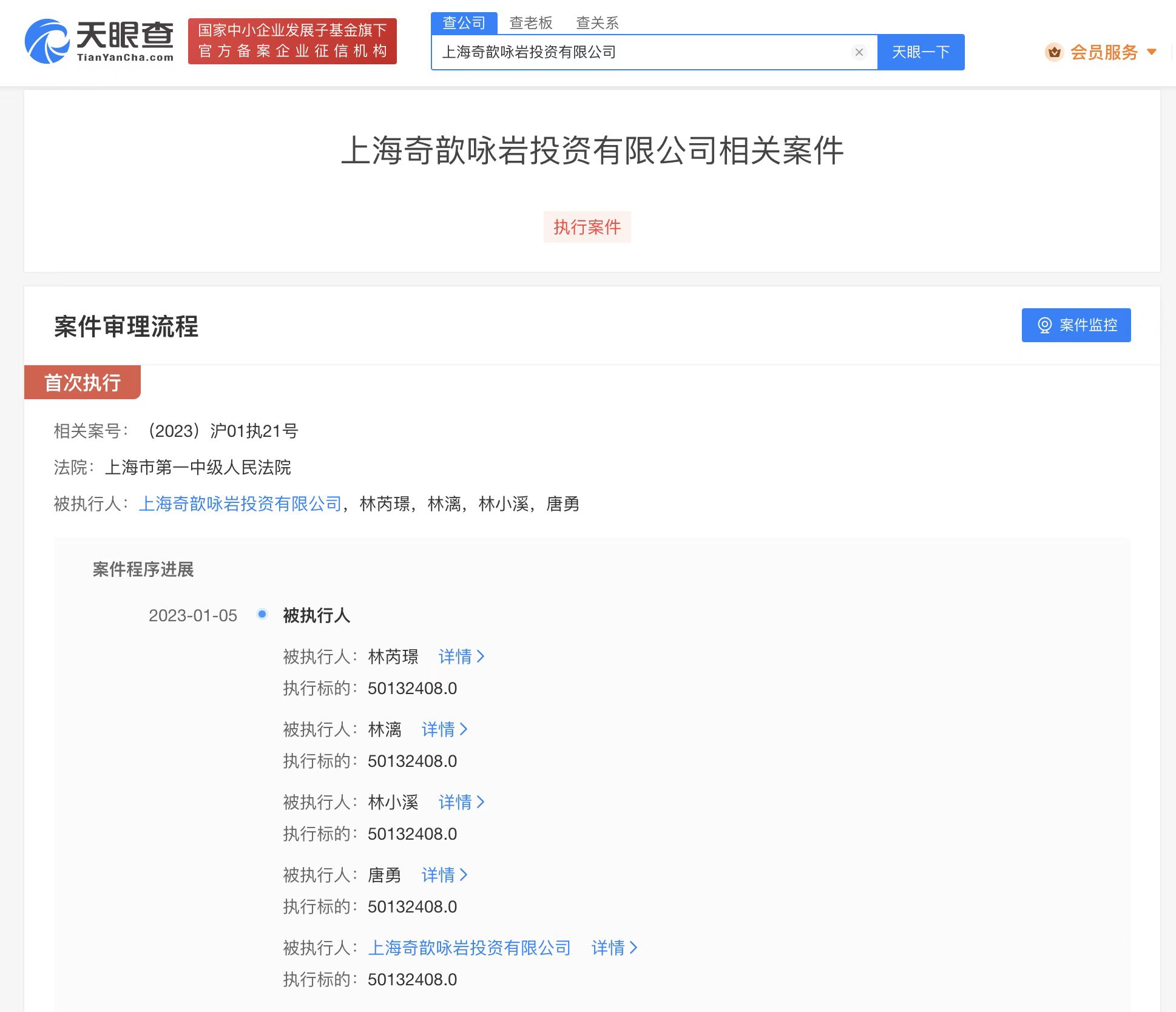Click the date 2023-01-05
Viewport: 1176px width, 1012px height.
(193, 615)
